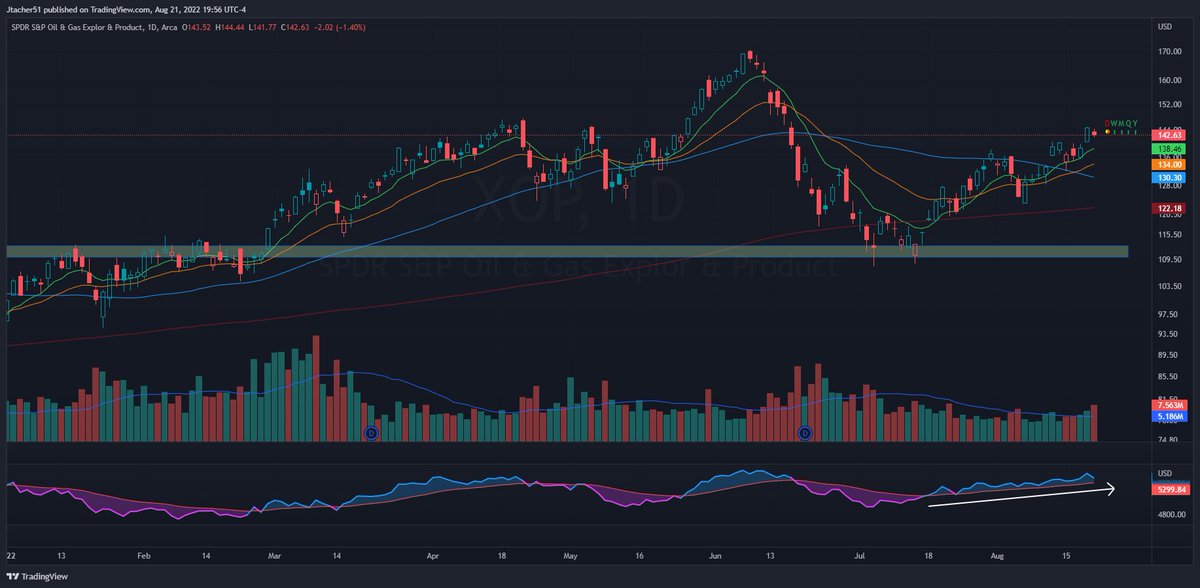This screenshot has height=588, width=1200.
Task: Click the 89.50 price axis tick
Action: [x=1169, y=355]
